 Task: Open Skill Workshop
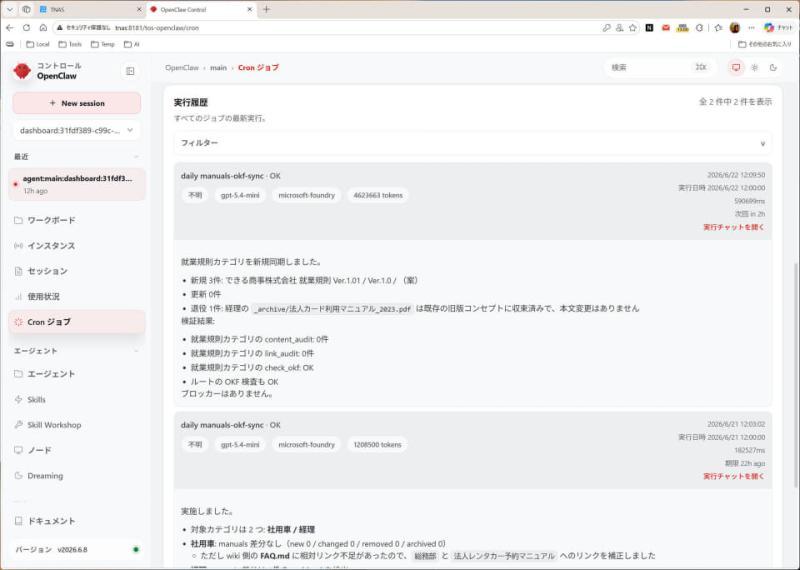coord(77,425)
